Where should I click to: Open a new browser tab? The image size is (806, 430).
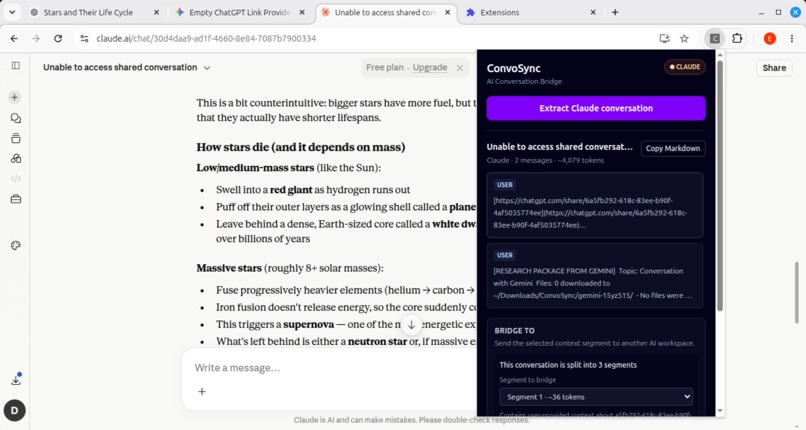[x=615, y=12]
